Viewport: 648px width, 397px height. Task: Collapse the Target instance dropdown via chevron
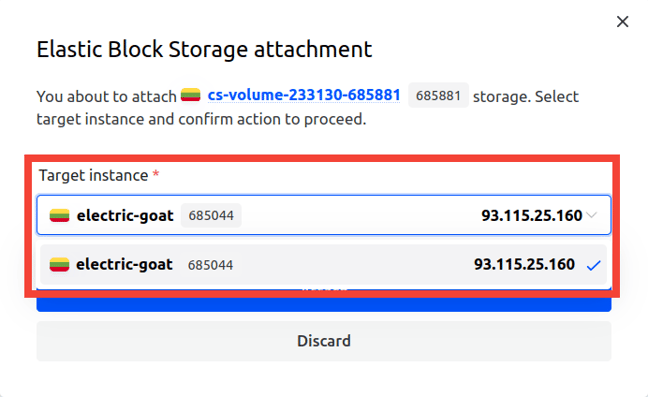tap(592, 215)
